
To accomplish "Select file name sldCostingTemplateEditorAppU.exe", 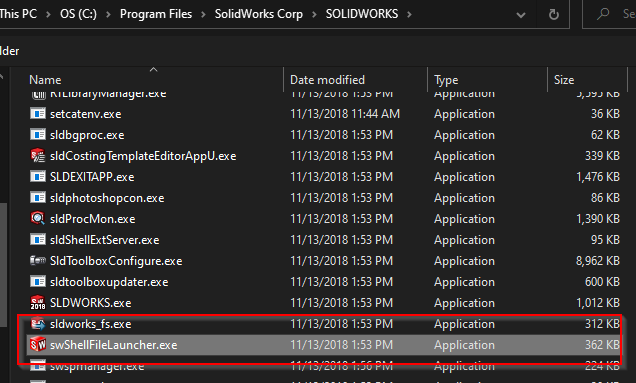I will point(143,156).
